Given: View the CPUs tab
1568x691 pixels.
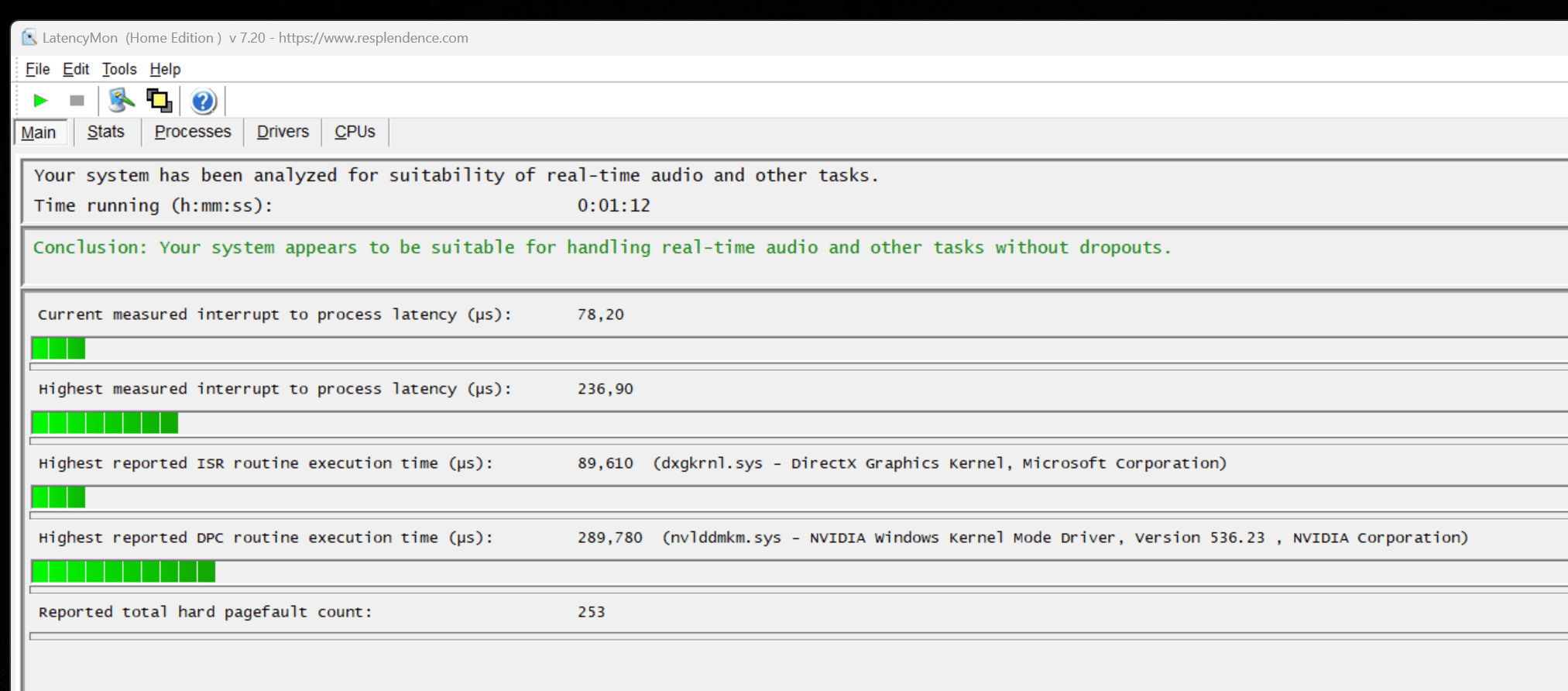Looking at the screenshot, I should [355, 132].
